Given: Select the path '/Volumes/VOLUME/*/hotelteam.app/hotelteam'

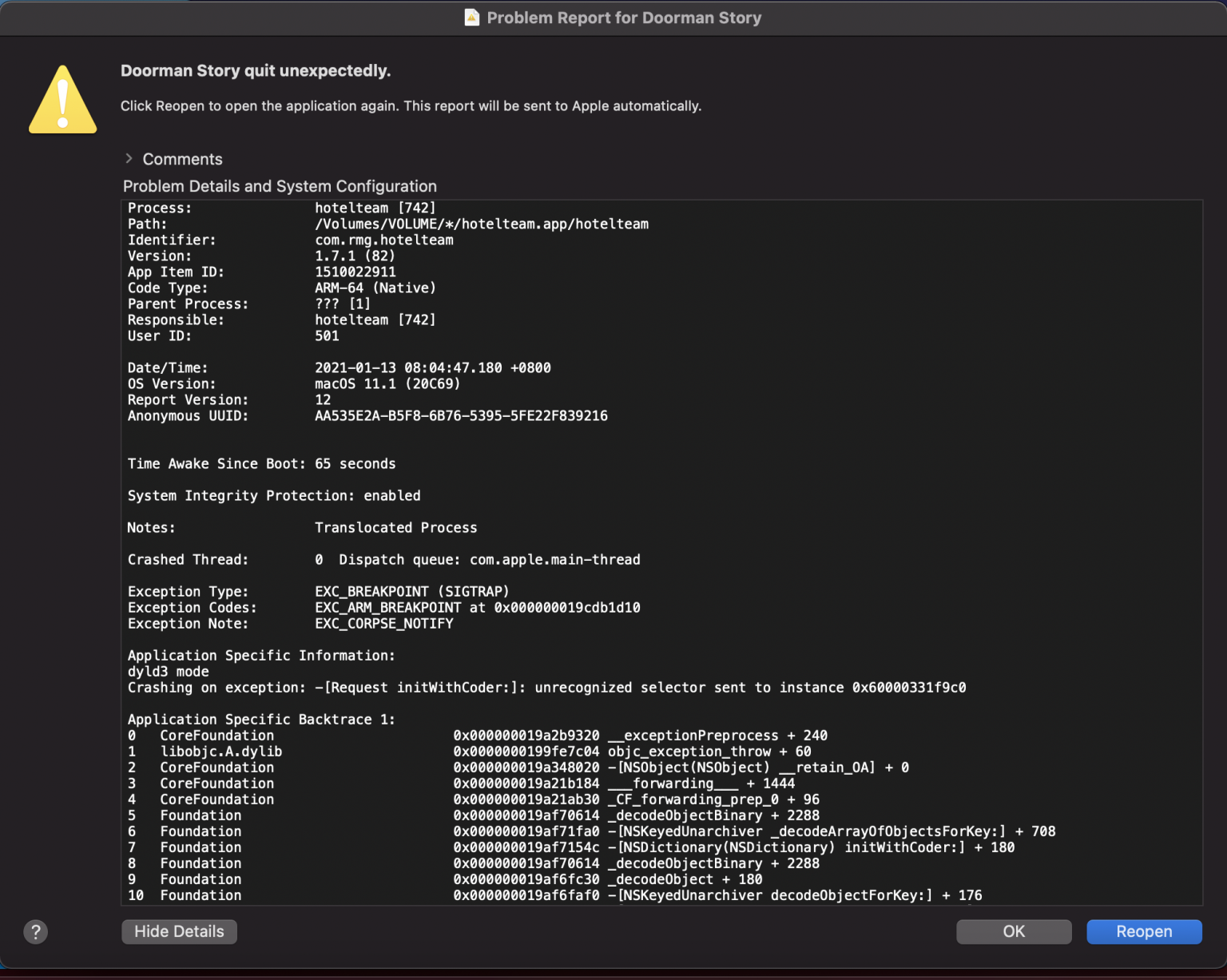Looking at the screenshot, I should pos(482,224).
